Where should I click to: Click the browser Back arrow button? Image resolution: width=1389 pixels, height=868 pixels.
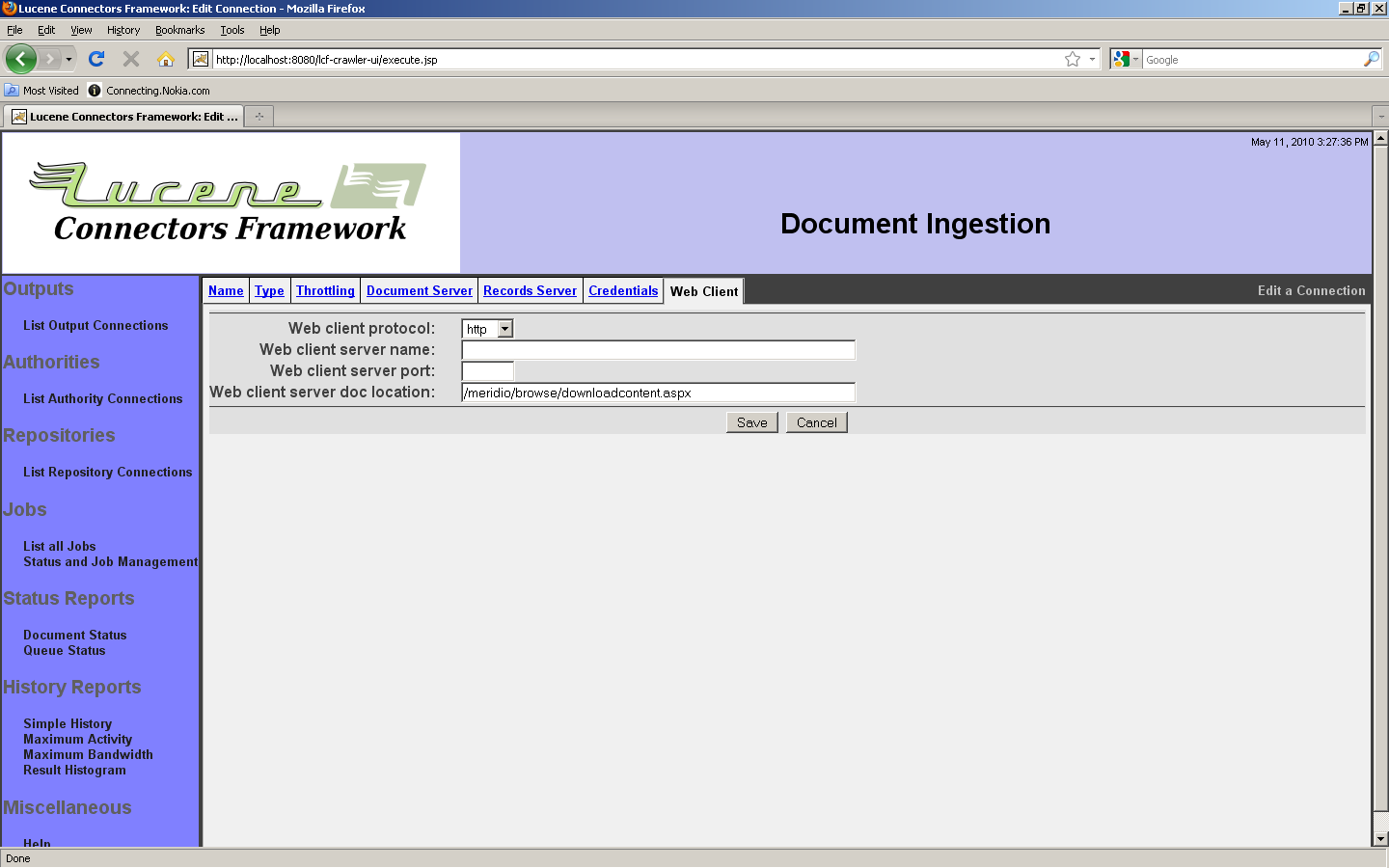point(20,59)
